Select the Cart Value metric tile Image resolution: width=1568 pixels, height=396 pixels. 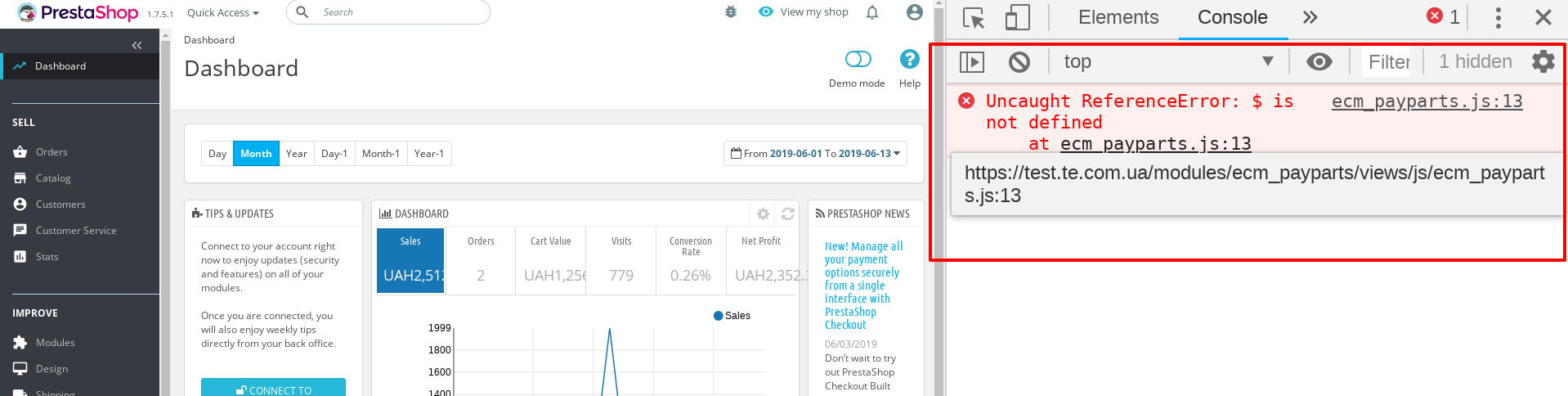[551, 260]
